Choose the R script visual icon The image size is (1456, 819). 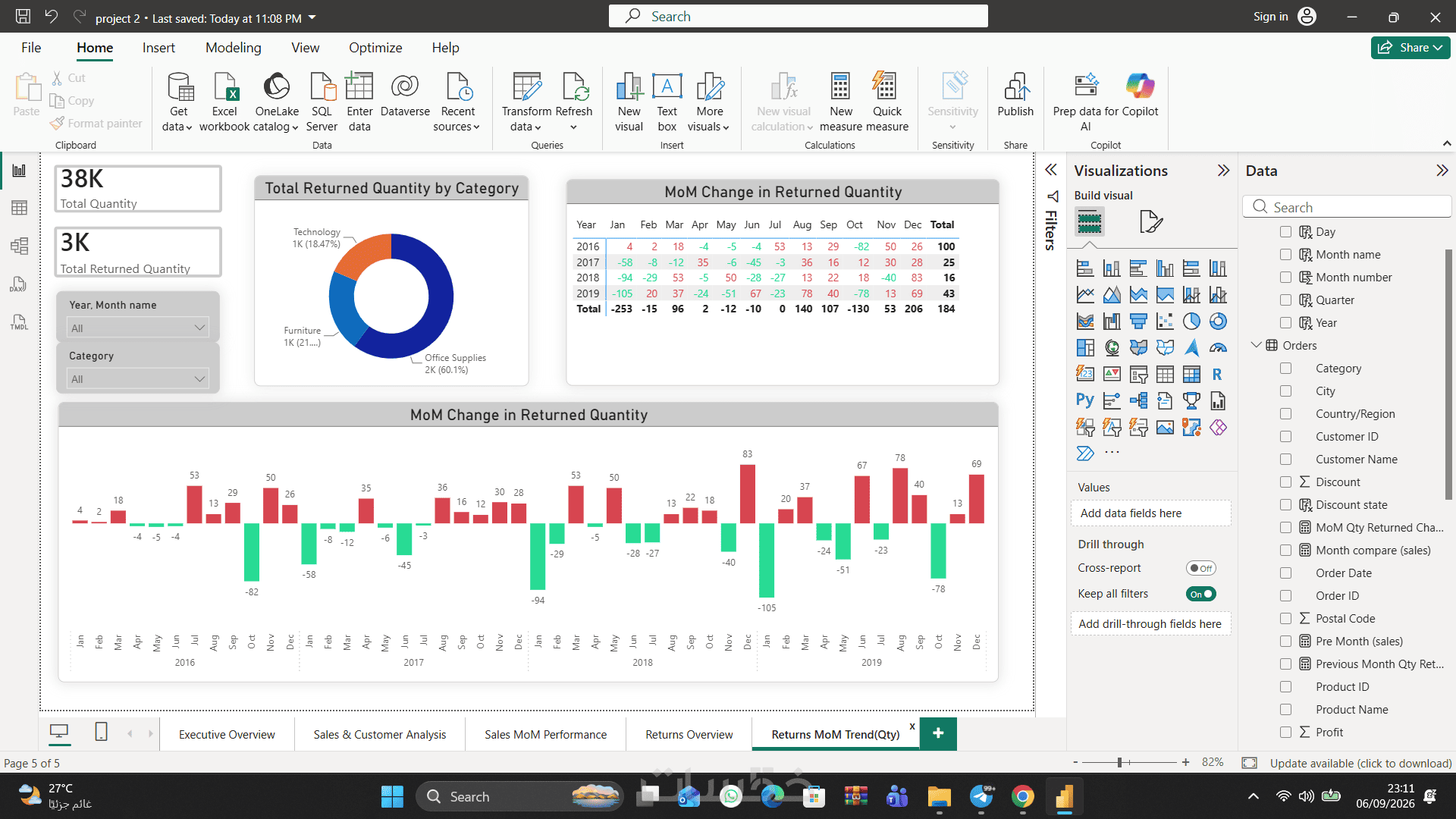tap(1217, 374)
